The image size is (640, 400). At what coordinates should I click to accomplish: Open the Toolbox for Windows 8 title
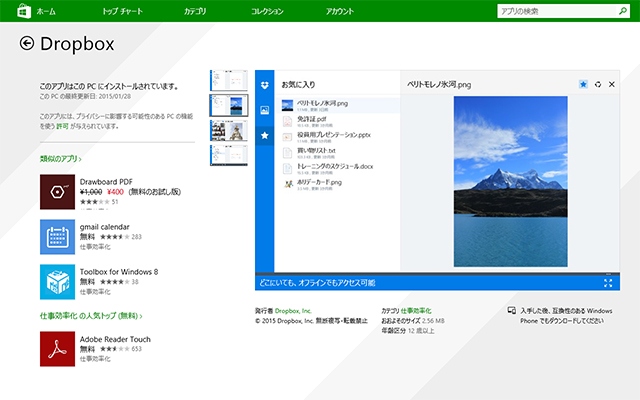[x=119, y=272]
